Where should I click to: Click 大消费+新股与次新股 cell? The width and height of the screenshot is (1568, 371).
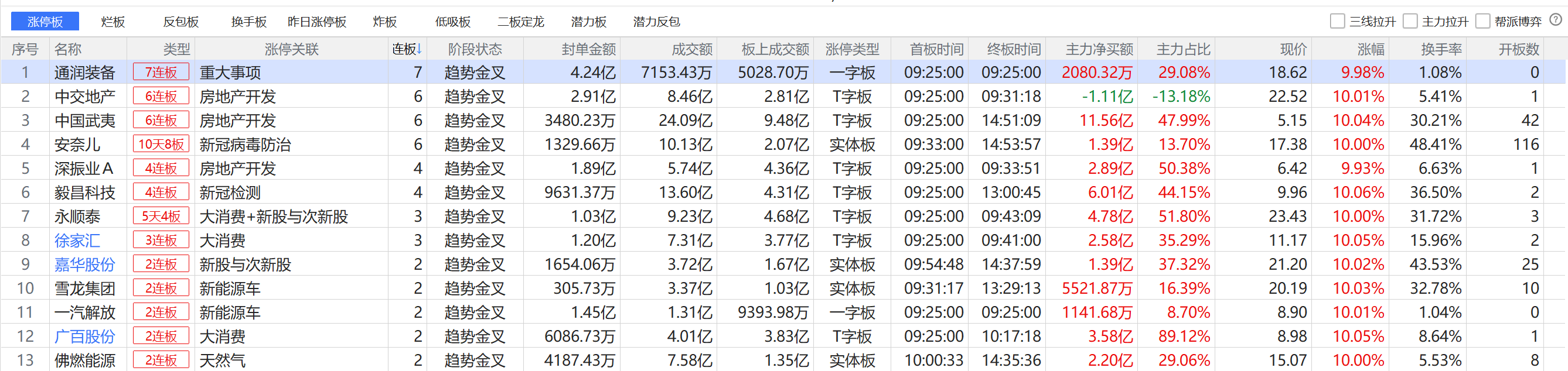click(274, 217)
